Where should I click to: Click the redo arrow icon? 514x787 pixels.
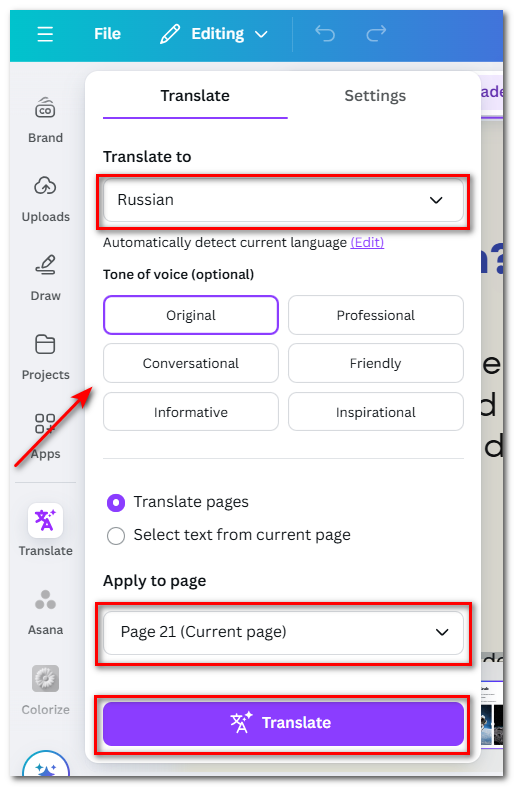[x=376, y=34]
